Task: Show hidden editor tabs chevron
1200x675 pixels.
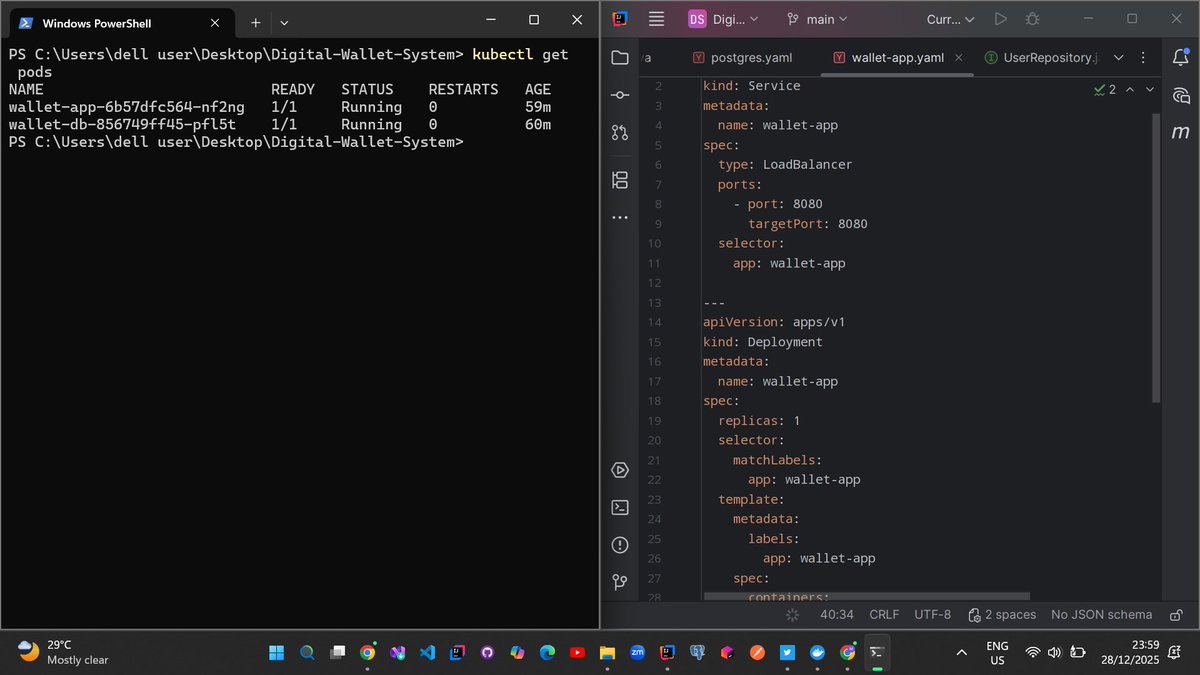Action: click(x=1118, y=58)
